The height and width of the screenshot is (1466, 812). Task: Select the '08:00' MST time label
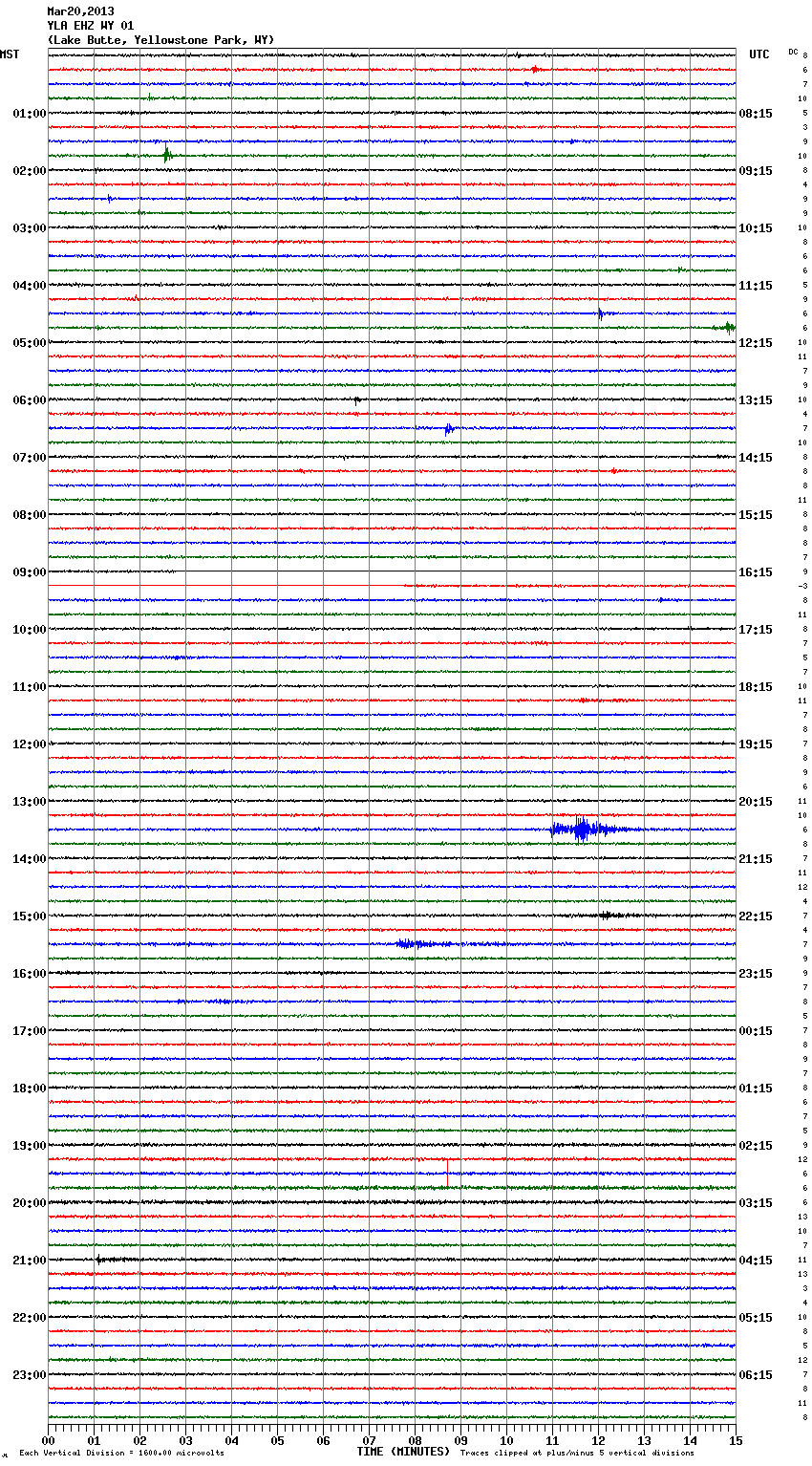tap(30, 515)
